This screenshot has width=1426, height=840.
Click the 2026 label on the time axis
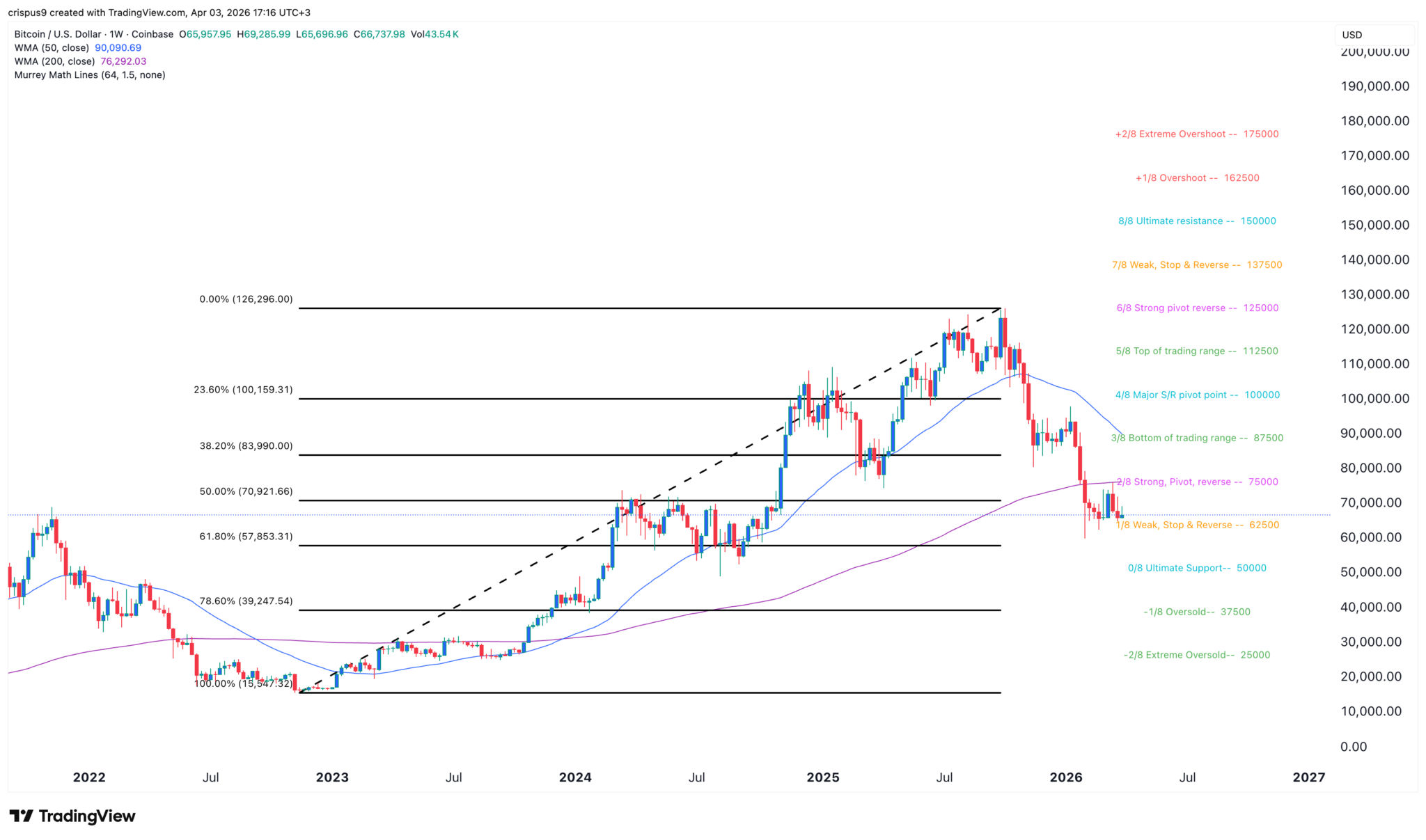coord(1065,777)
